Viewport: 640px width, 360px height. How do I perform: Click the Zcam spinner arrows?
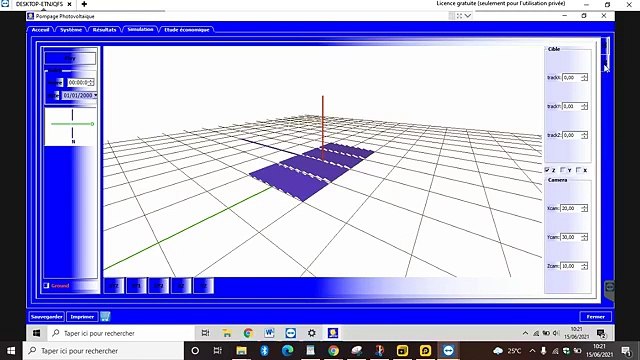(x=584, y=266)
